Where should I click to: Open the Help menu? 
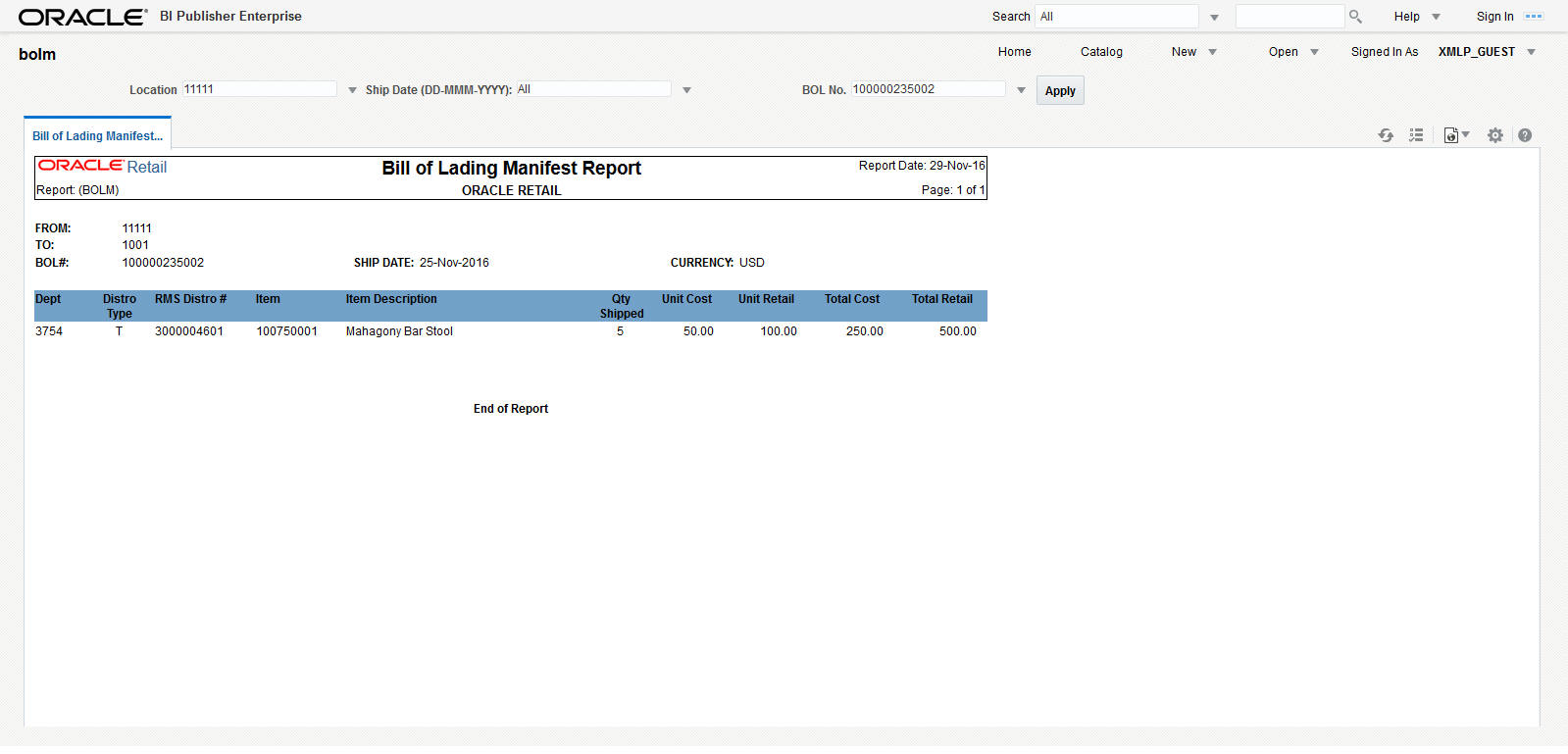coord(1406,17)
